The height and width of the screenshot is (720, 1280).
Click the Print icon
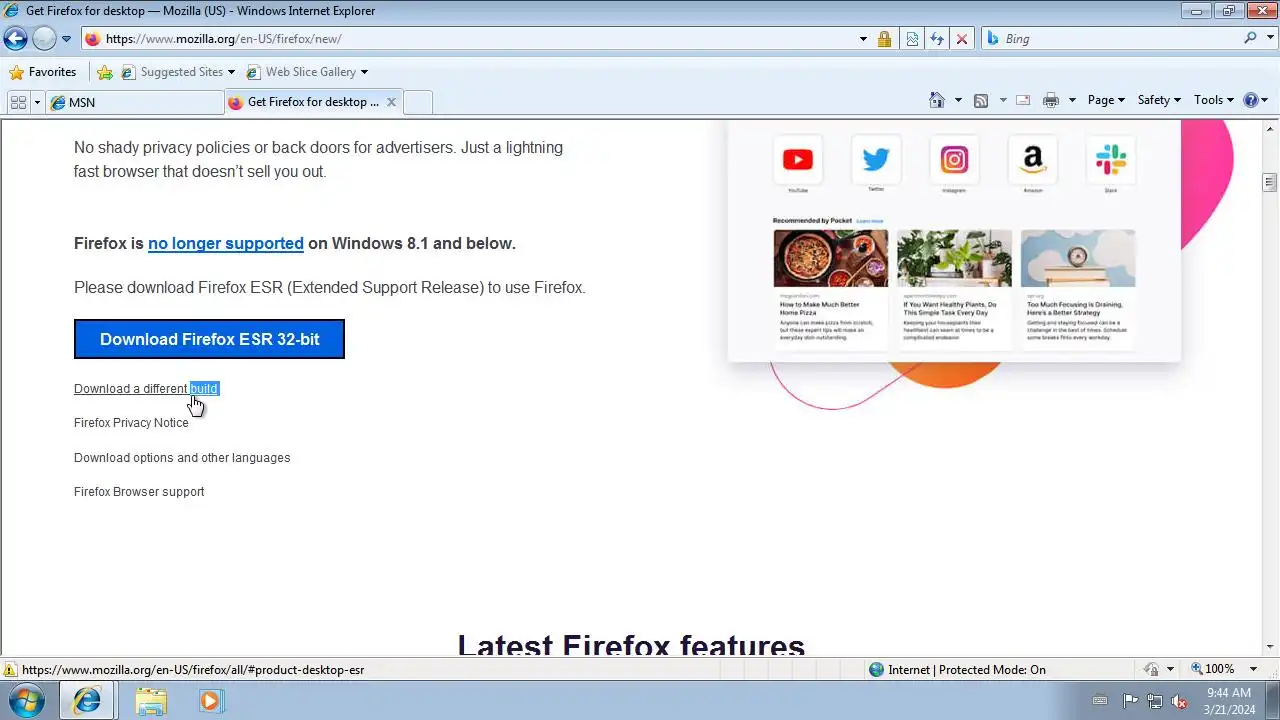click(x=1051, y=100)
